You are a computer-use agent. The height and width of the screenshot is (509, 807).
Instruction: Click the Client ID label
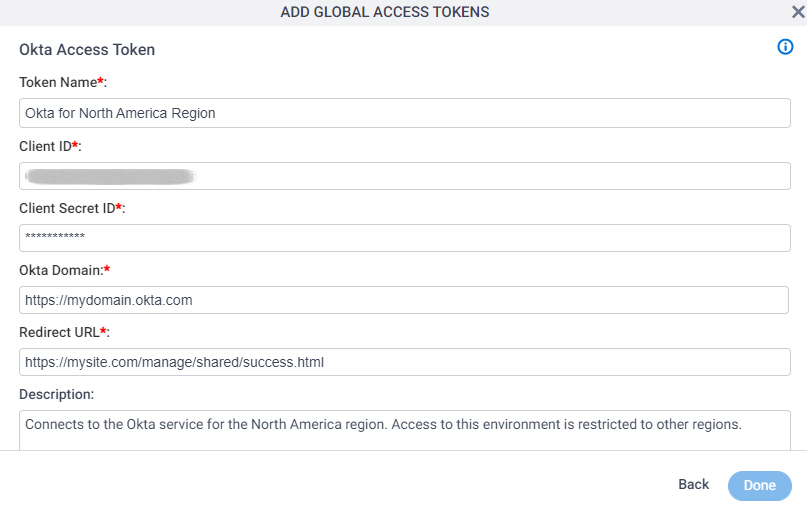[50, 146]
